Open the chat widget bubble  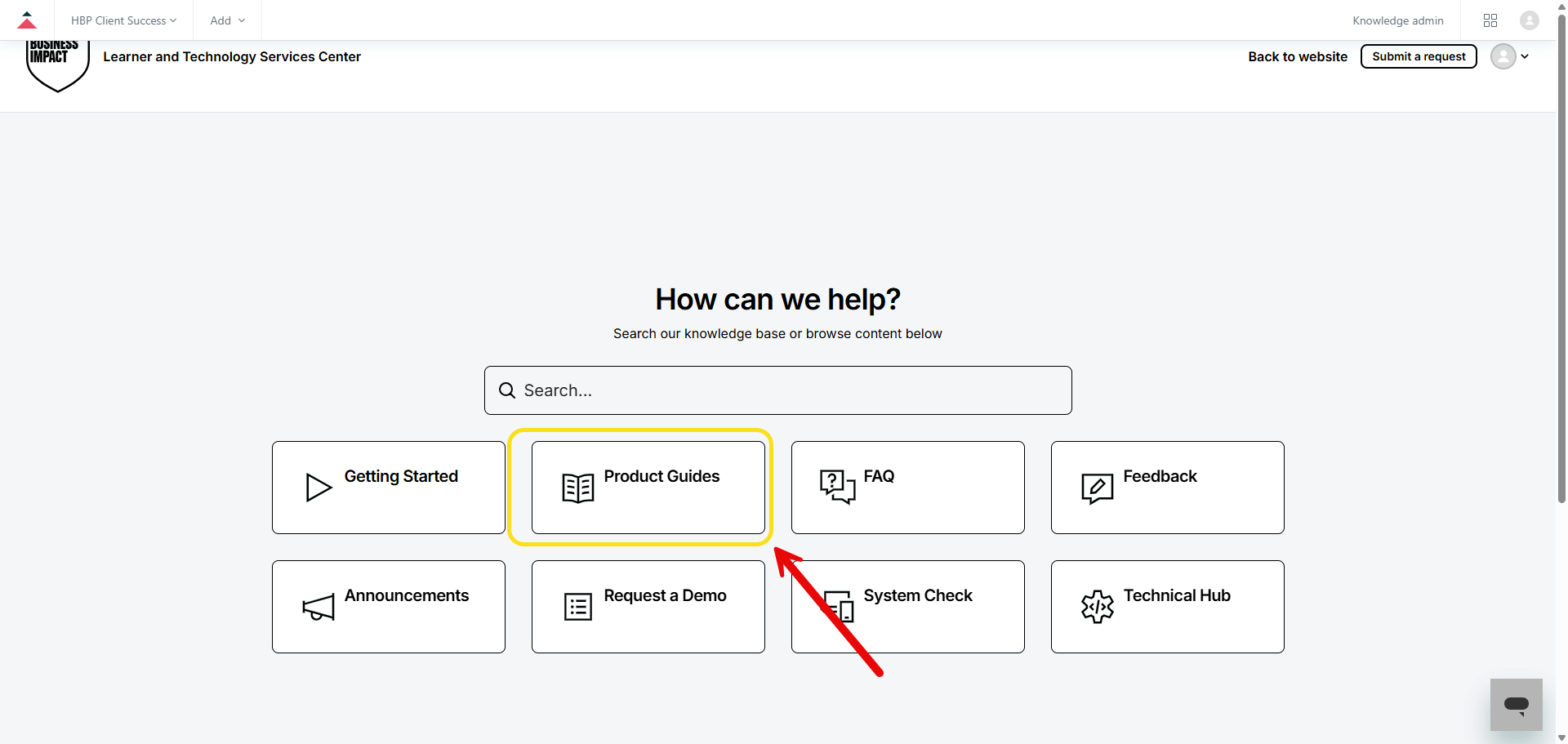1516,704
